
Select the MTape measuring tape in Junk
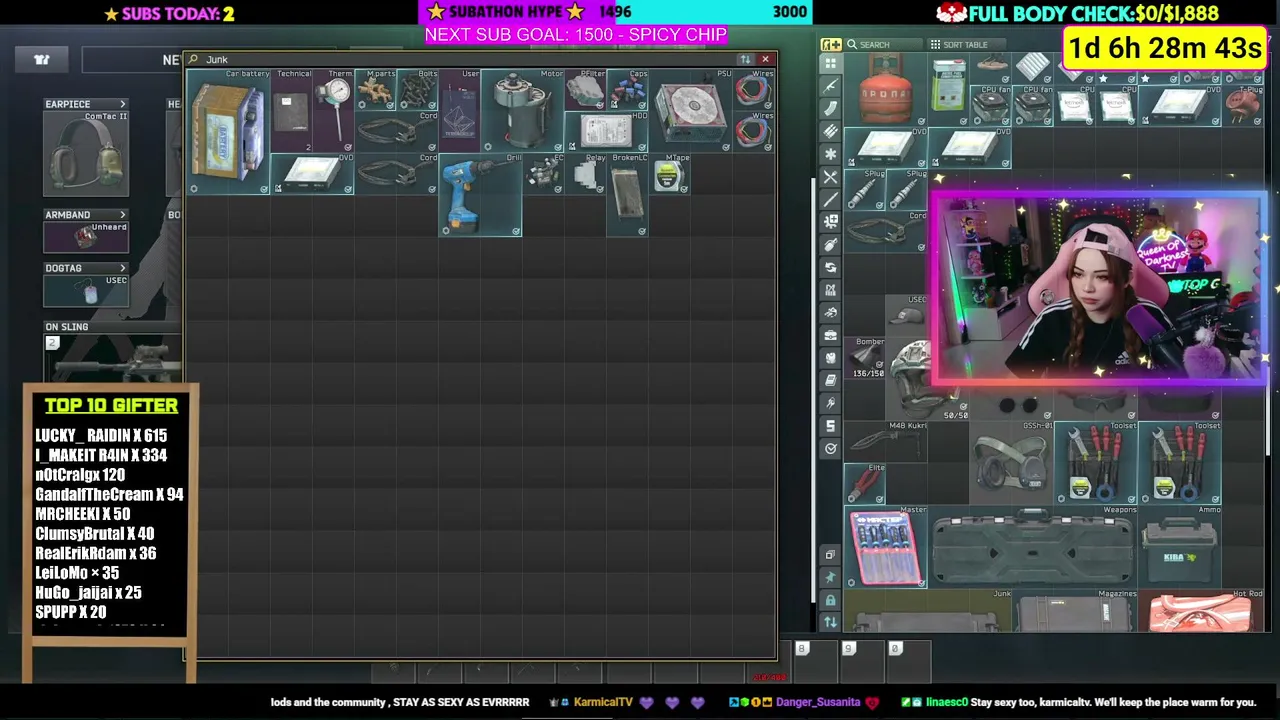[669, 173]
